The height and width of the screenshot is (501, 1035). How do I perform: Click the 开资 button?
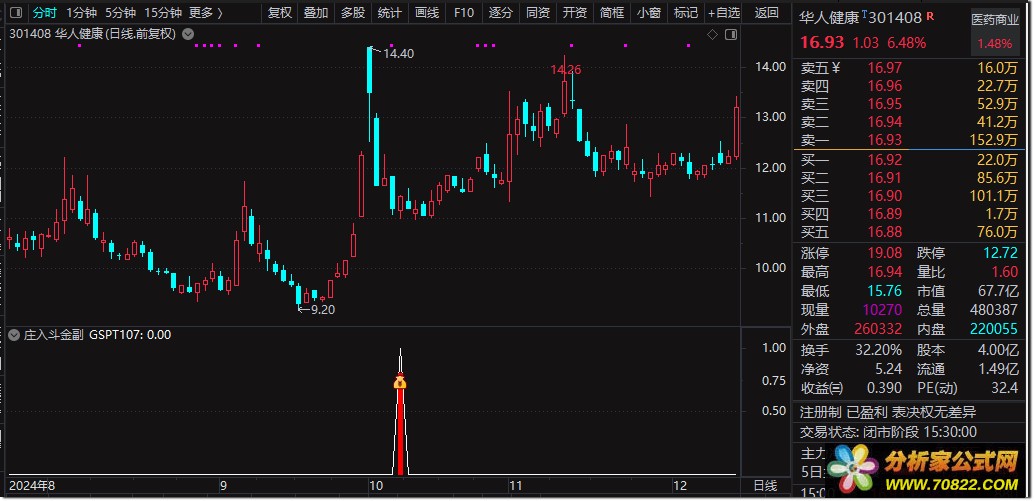574,13
